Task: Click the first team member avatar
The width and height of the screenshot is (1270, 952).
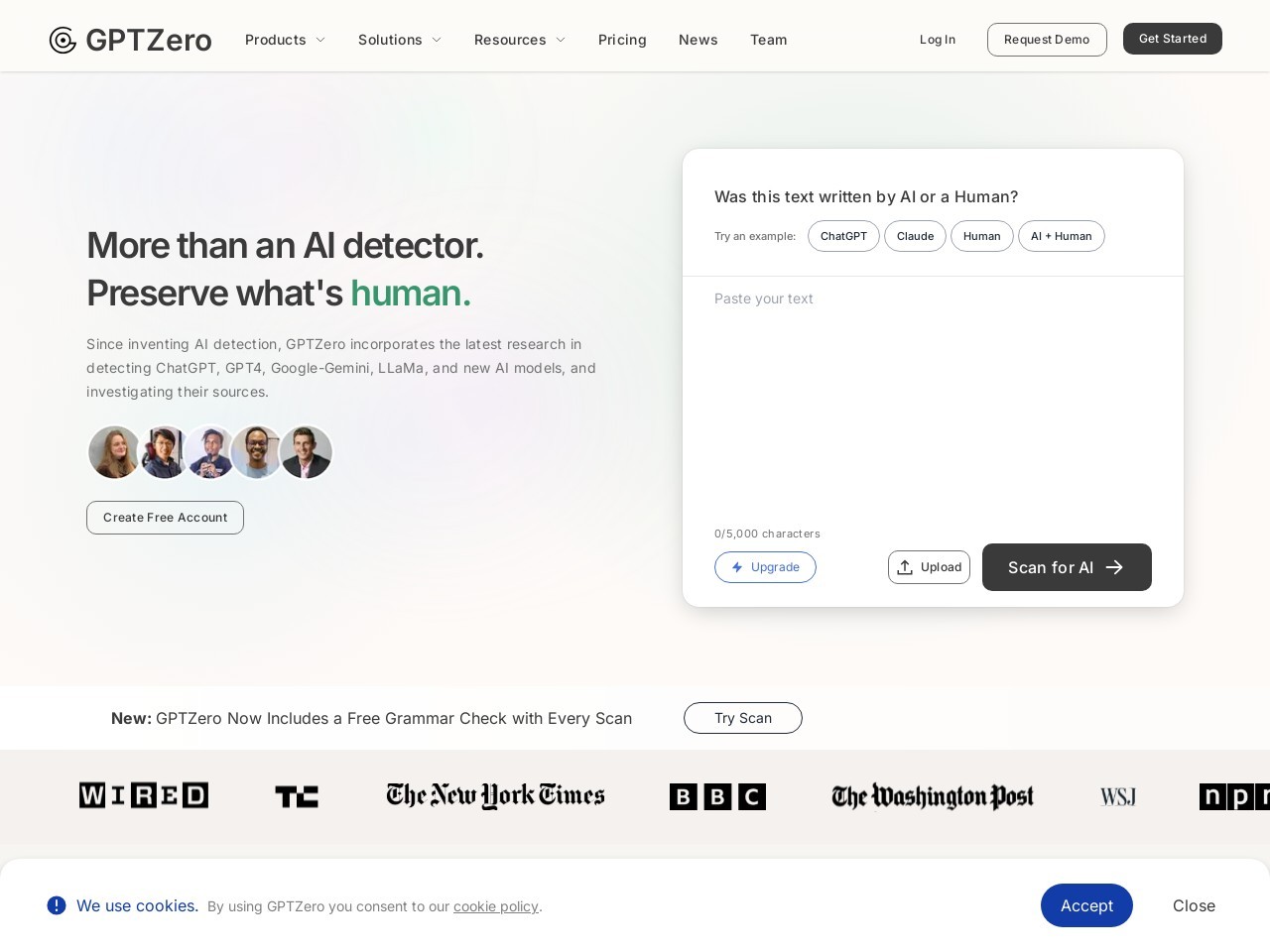Action: [x=114, y=452]
